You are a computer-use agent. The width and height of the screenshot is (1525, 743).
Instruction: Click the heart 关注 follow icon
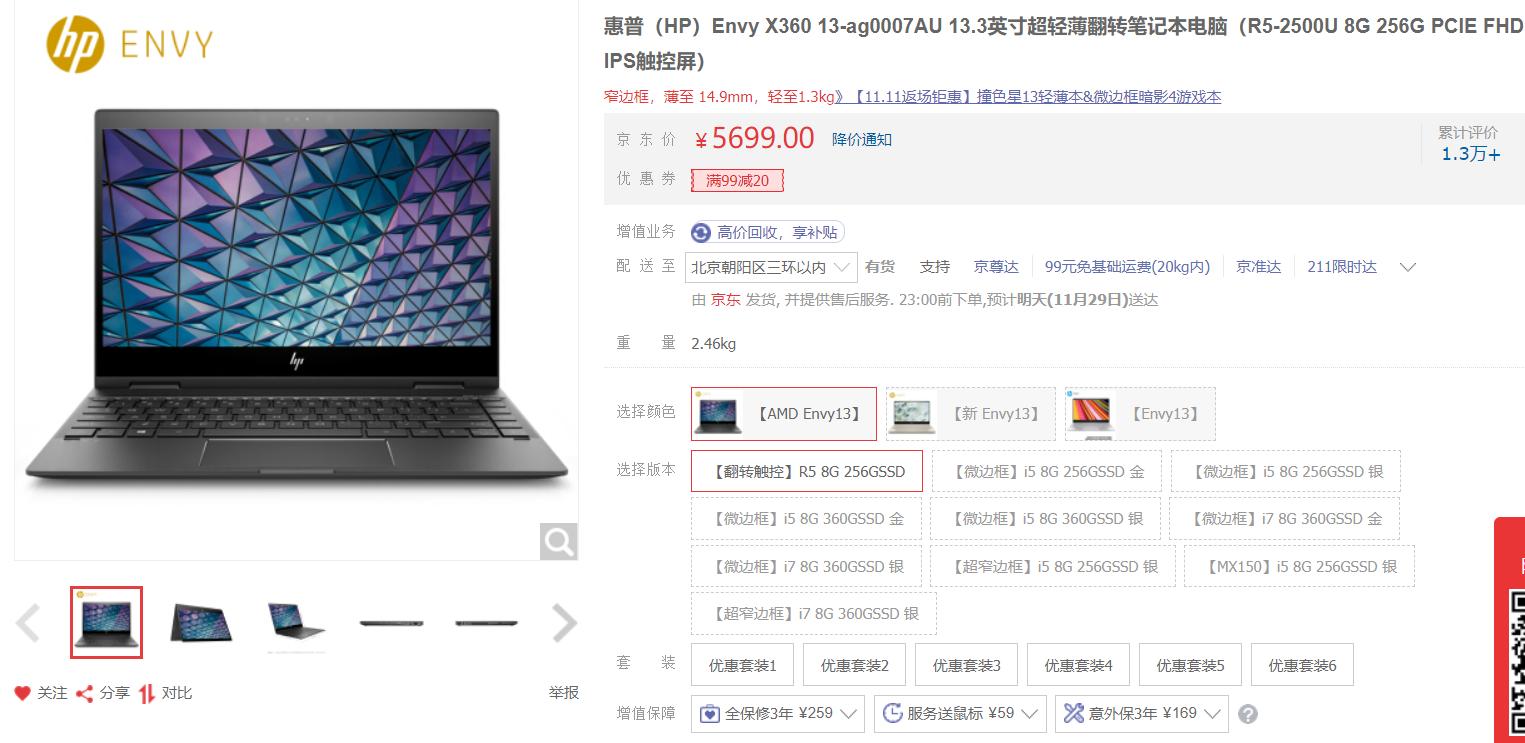(22, 693)
